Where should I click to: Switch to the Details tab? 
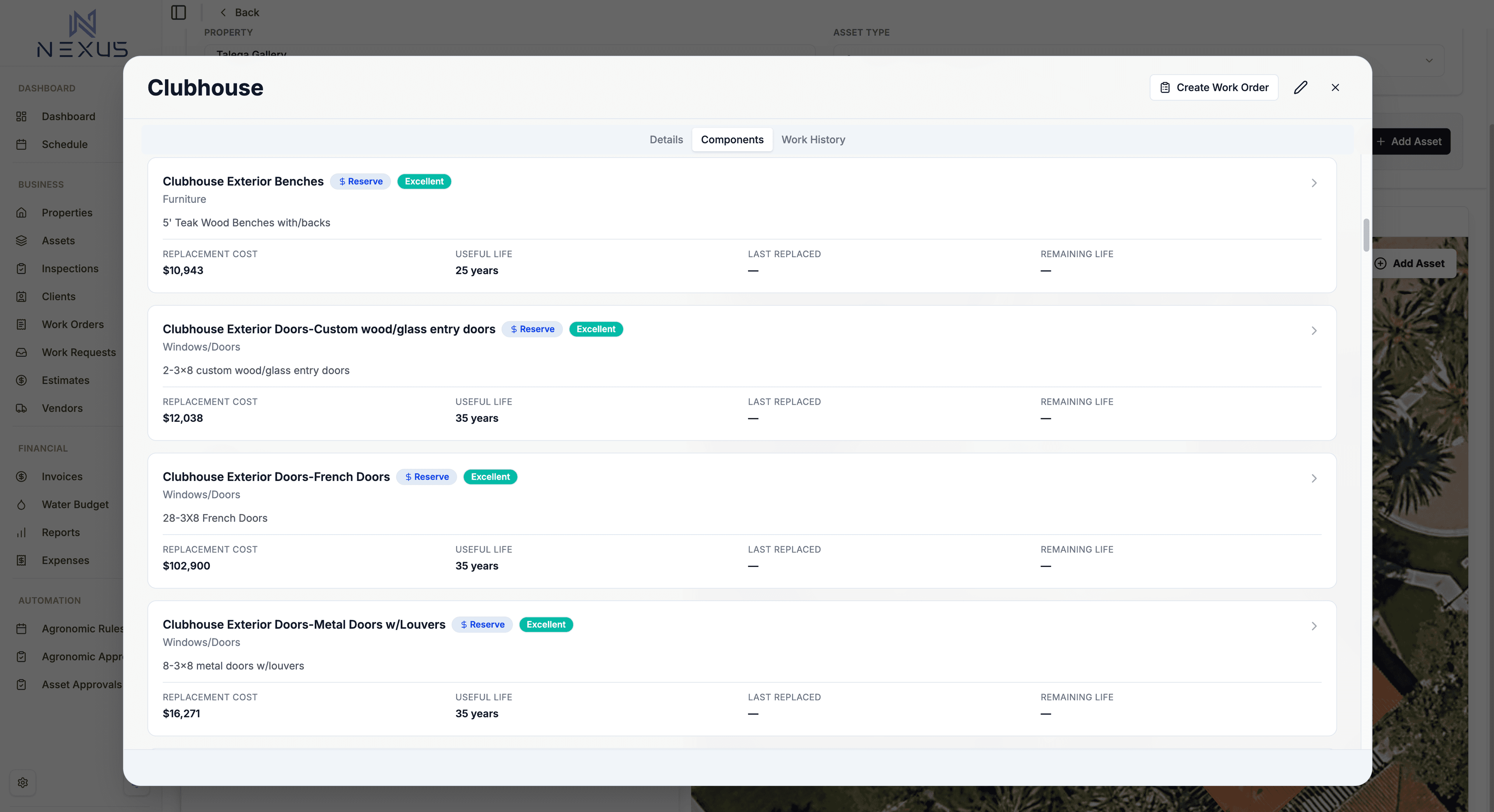pos(666,140)
